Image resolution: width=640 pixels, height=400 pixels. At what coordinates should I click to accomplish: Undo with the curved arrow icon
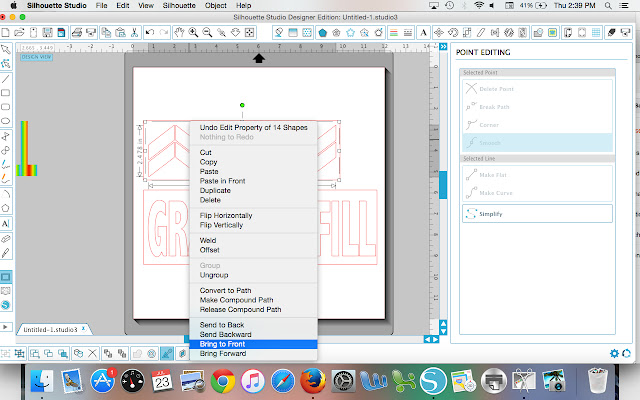(150, 33)
